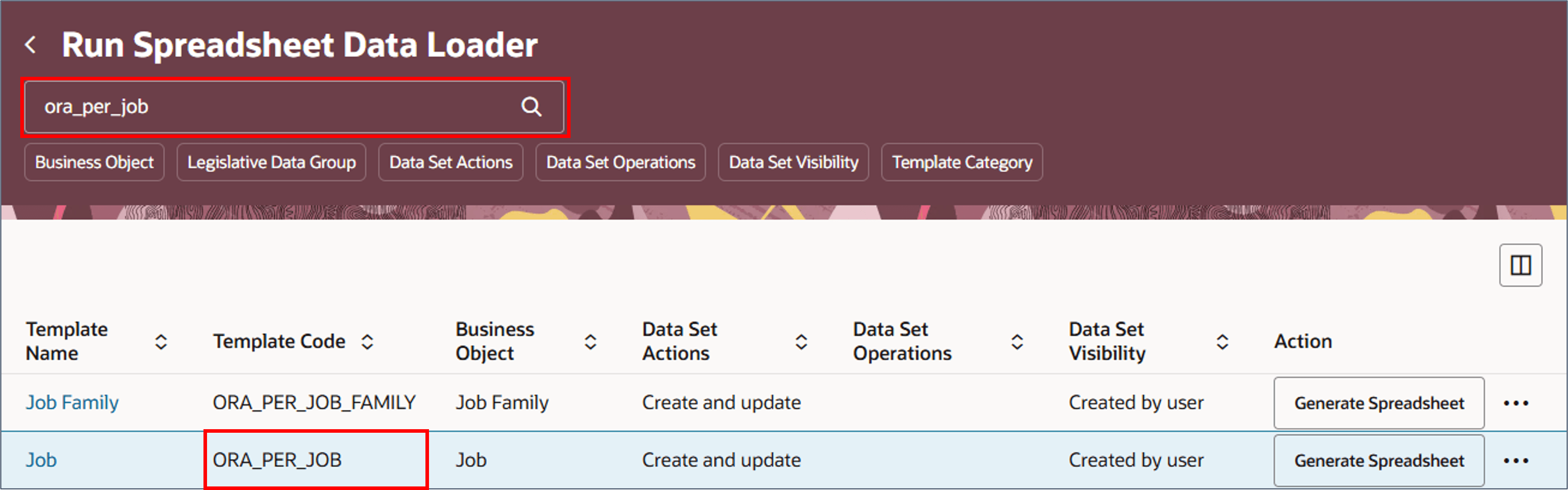
Task: Sort by Data Set Visibility column arrows
Action: click(1222, 341)
